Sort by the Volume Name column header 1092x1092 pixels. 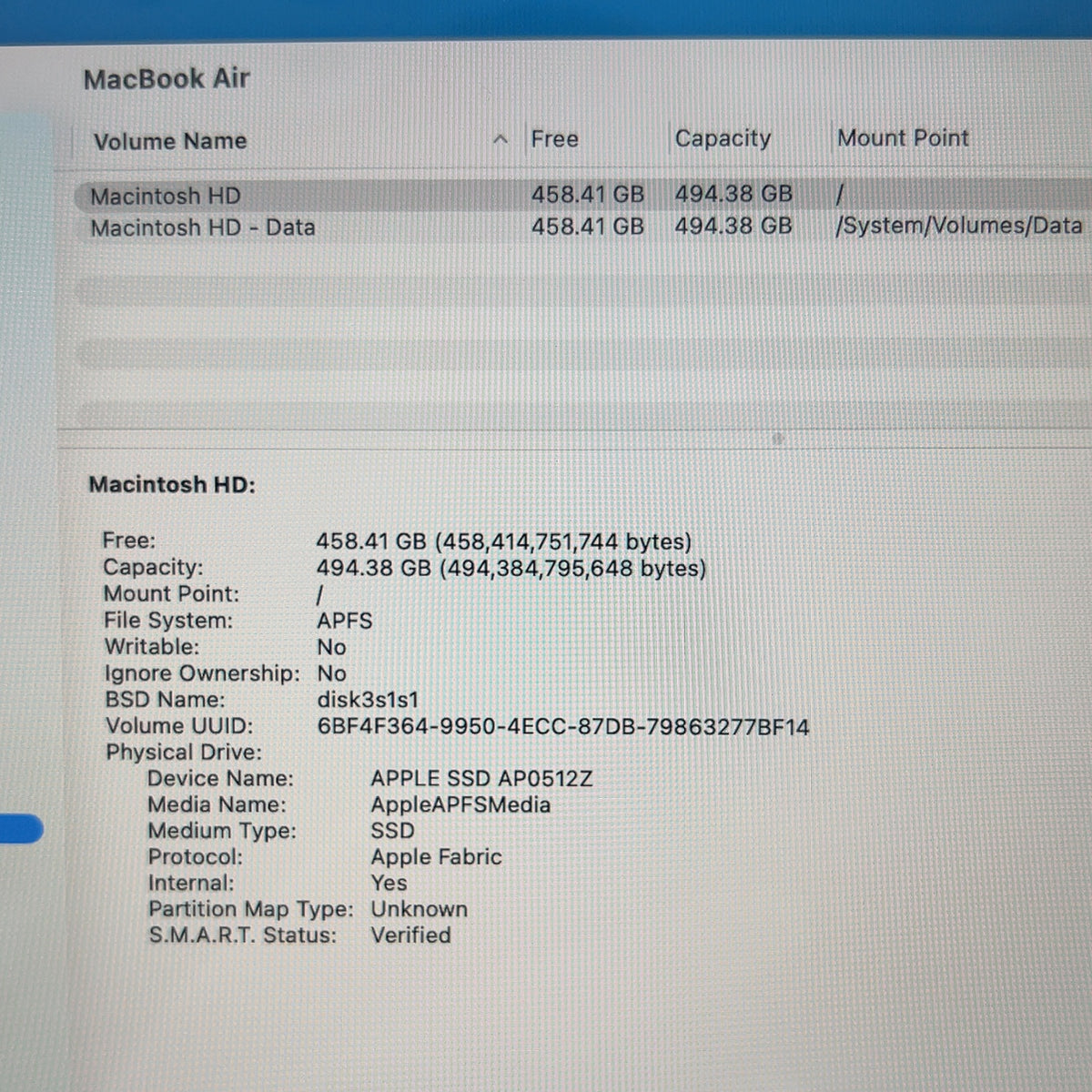[170, 141]
